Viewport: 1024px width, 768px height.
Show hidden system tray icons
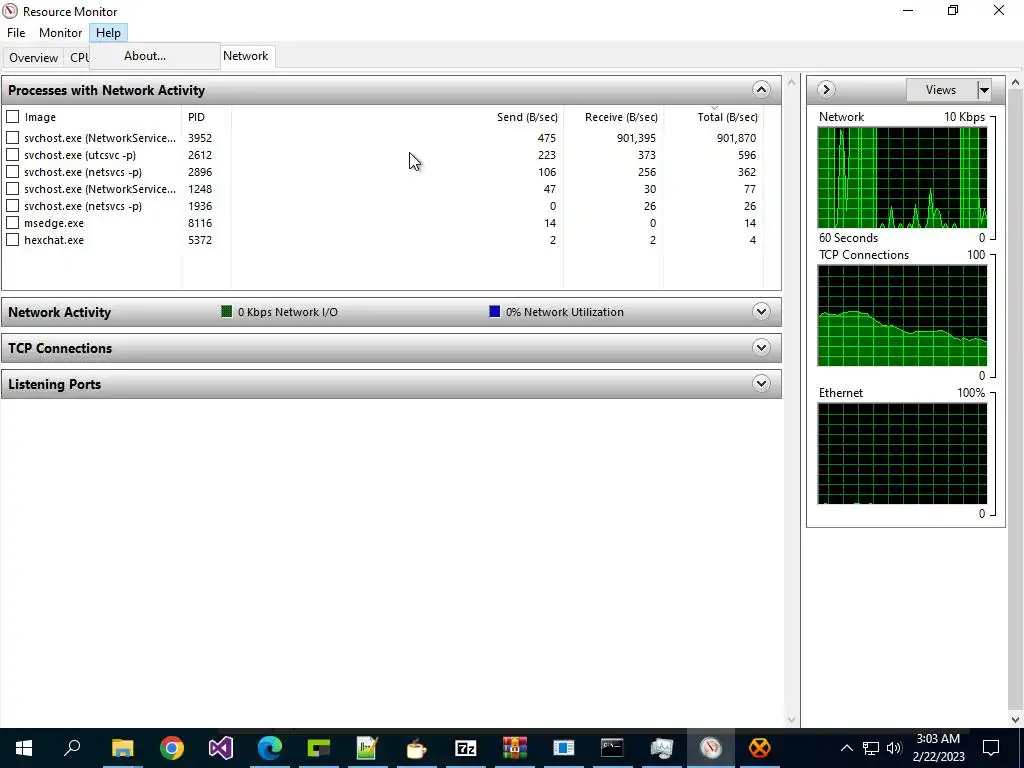[846, 748]
